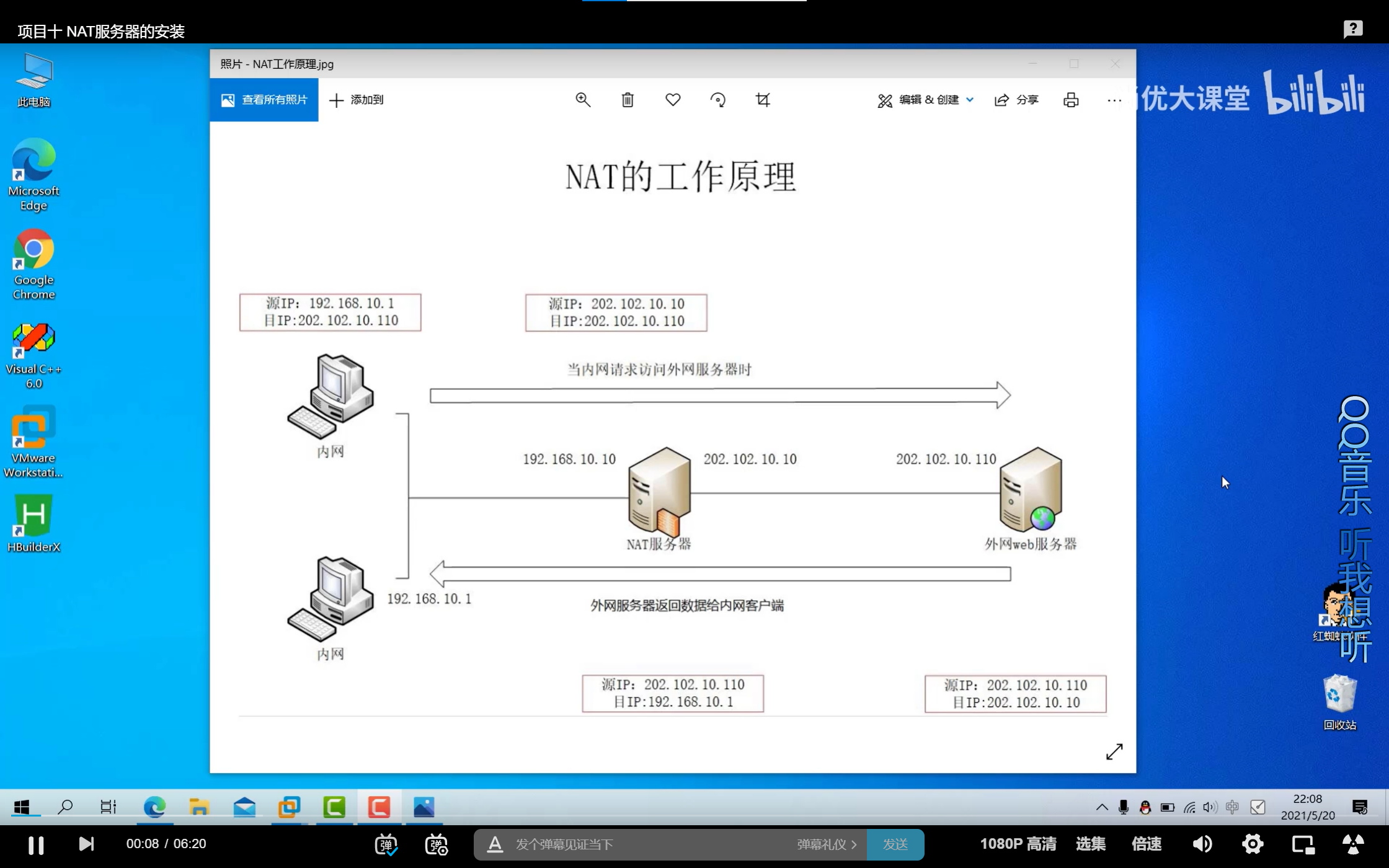This screenshot has height=868, width=1389.
Task: Select the crop tool icon
Action: [x=763, y=100]
